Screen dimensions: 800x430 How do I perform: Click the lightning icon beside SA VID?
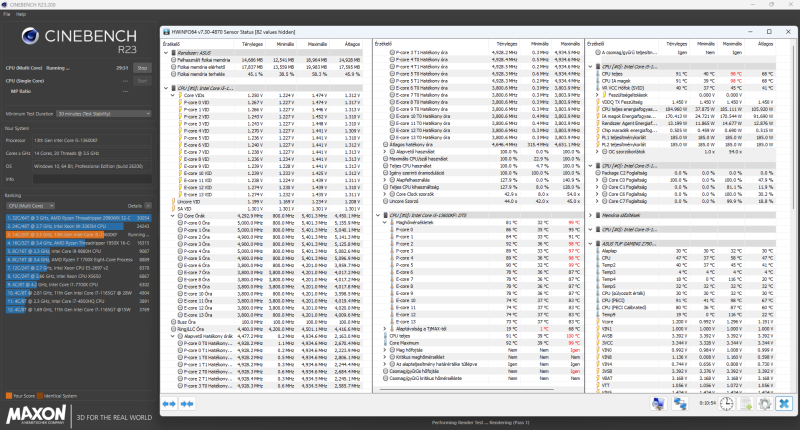click(x=173, y=209)
